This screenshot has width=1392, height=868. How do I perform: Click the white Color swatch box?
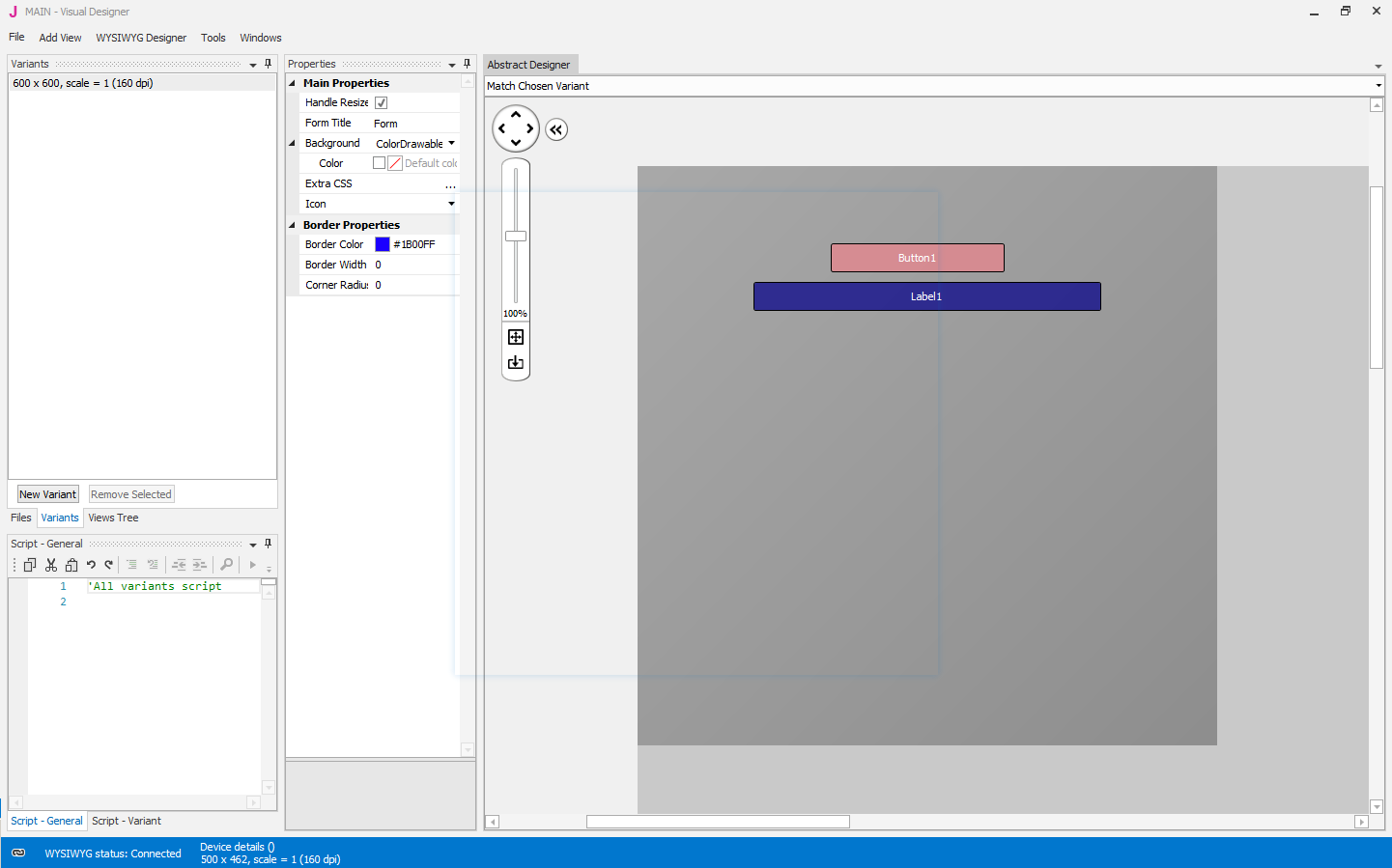point(380,163)
